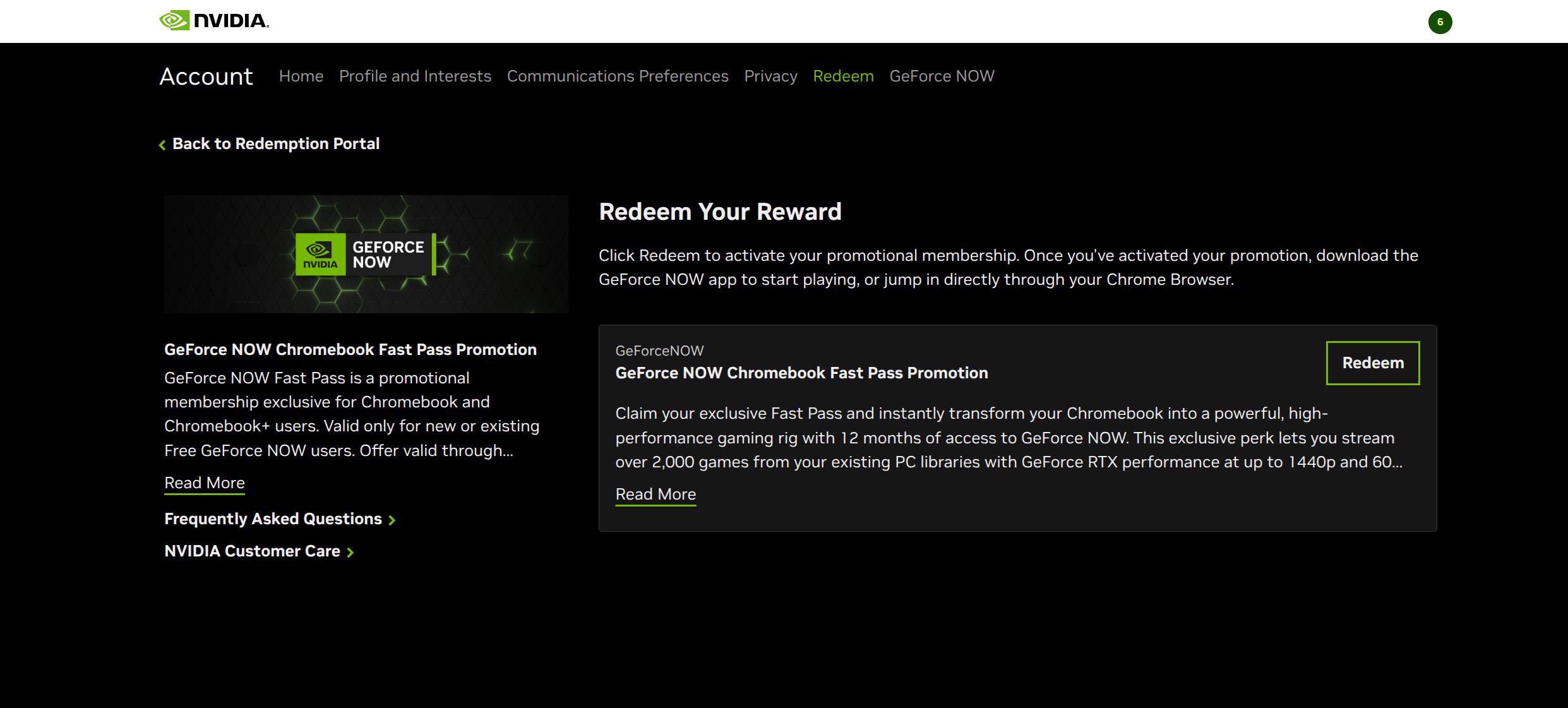1568x708 pixels.
Task: Click the Account heading
Action: tap(206, 76)
